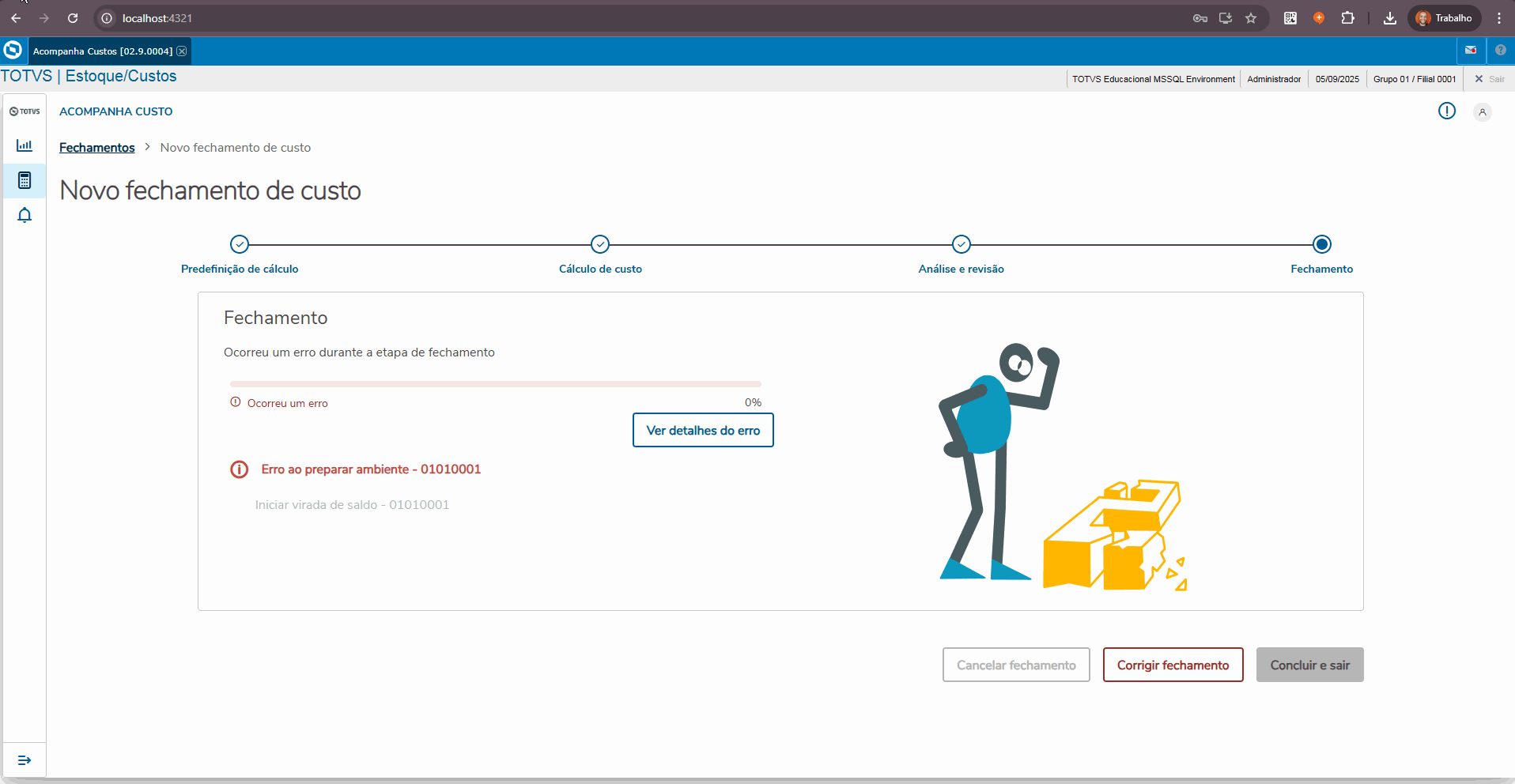Click the browser forward arrow
Screen dimensions: 1515x784
click(44, 18)
